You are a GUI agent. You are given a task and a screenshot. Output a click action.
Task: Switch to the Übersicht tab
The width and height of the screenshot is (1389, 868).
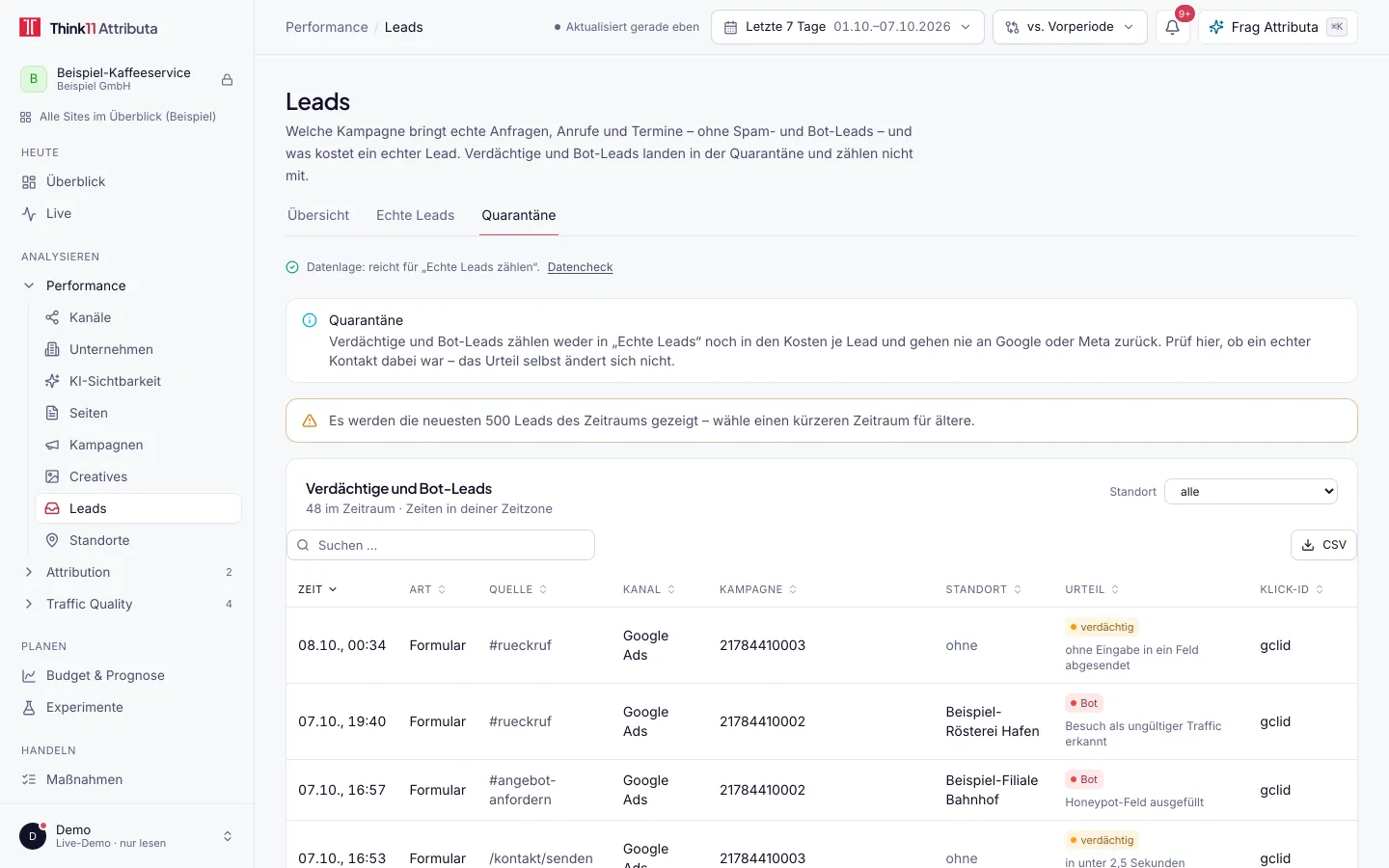pos(318,215)
